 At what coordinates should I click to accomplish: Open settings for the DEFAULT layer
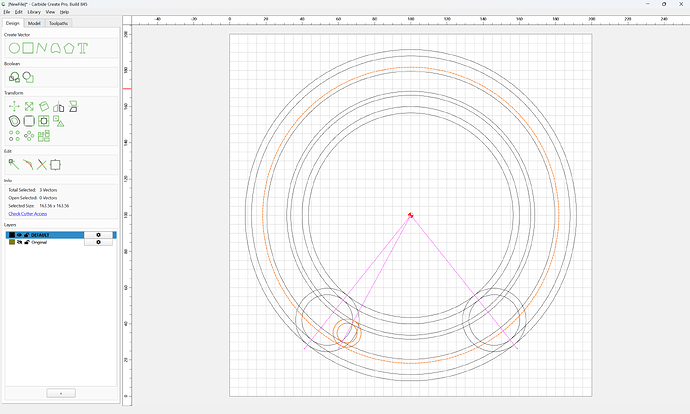click(x=98, y=235)
